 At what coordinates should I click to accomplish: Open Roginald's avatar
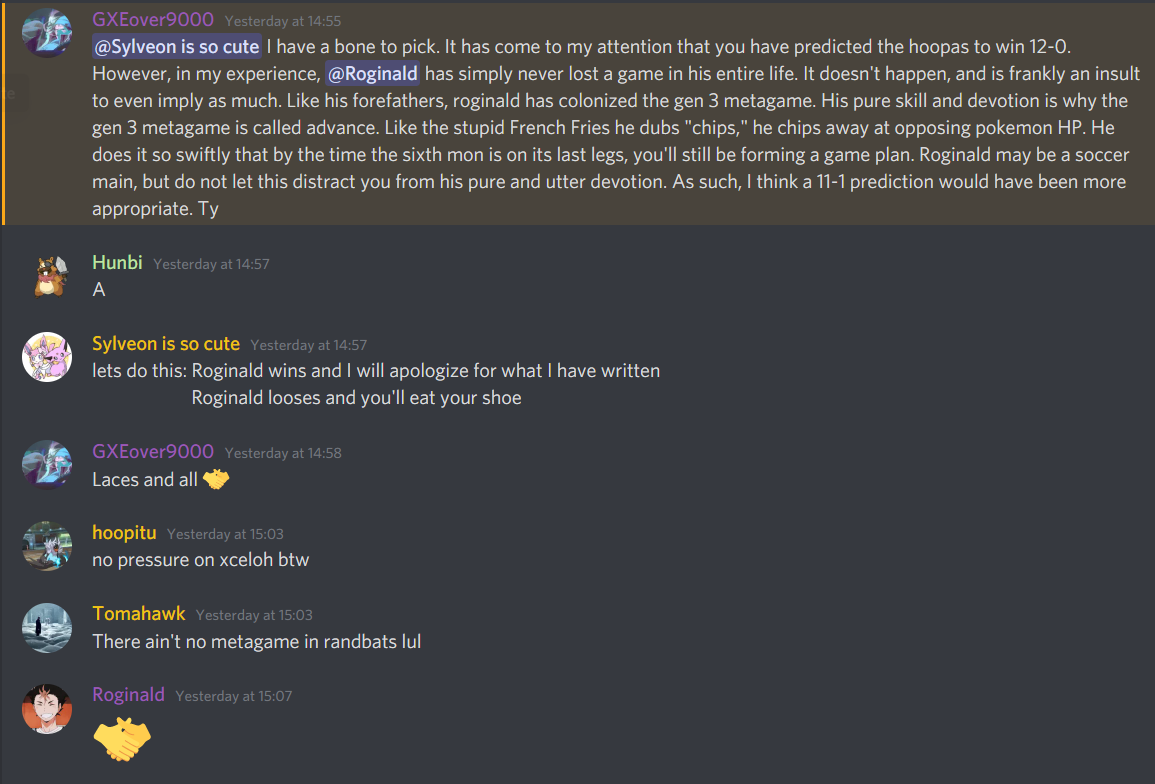(x=47, y=708)
